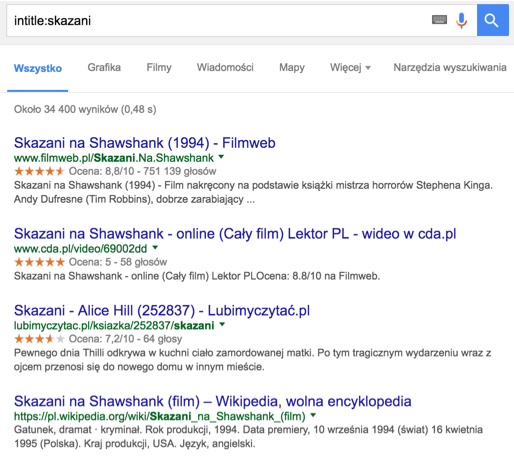Open Skazani - Alice Hill Lubimyczytać.pl link
This screenshot has height=467, width=514.
(x=162, y=311)
